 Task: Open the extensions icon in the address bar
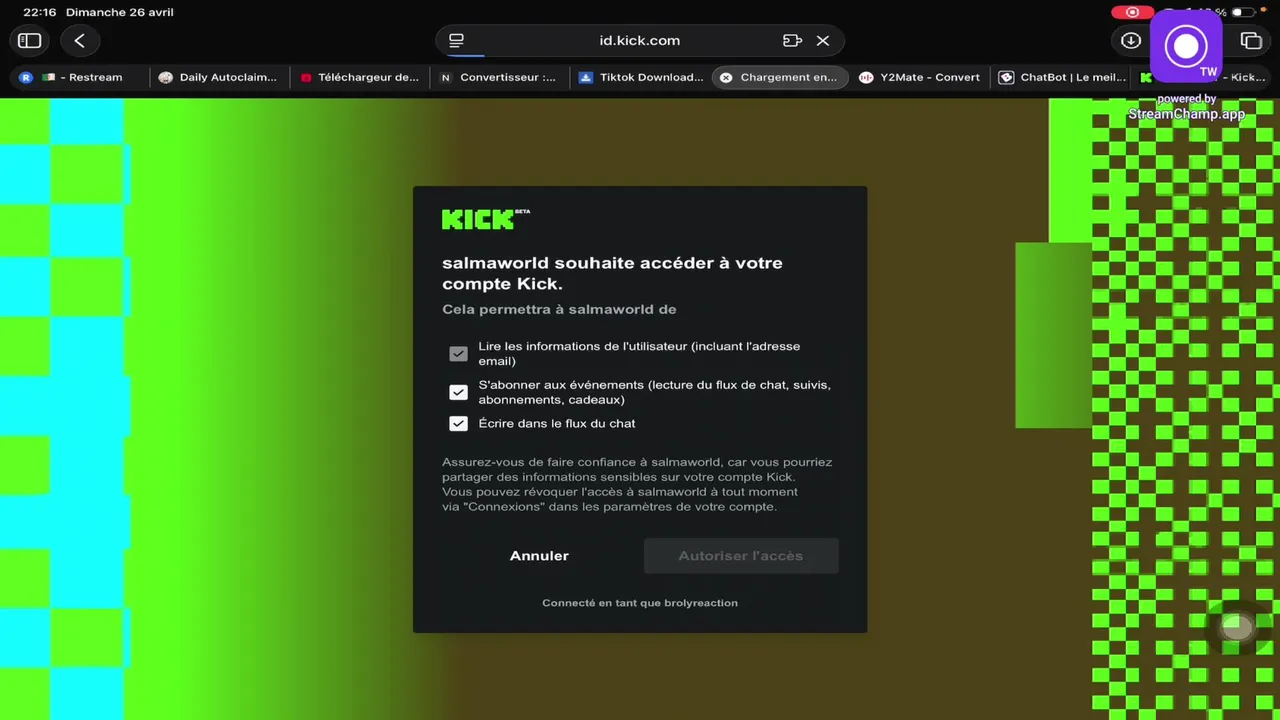coord(792,41)
